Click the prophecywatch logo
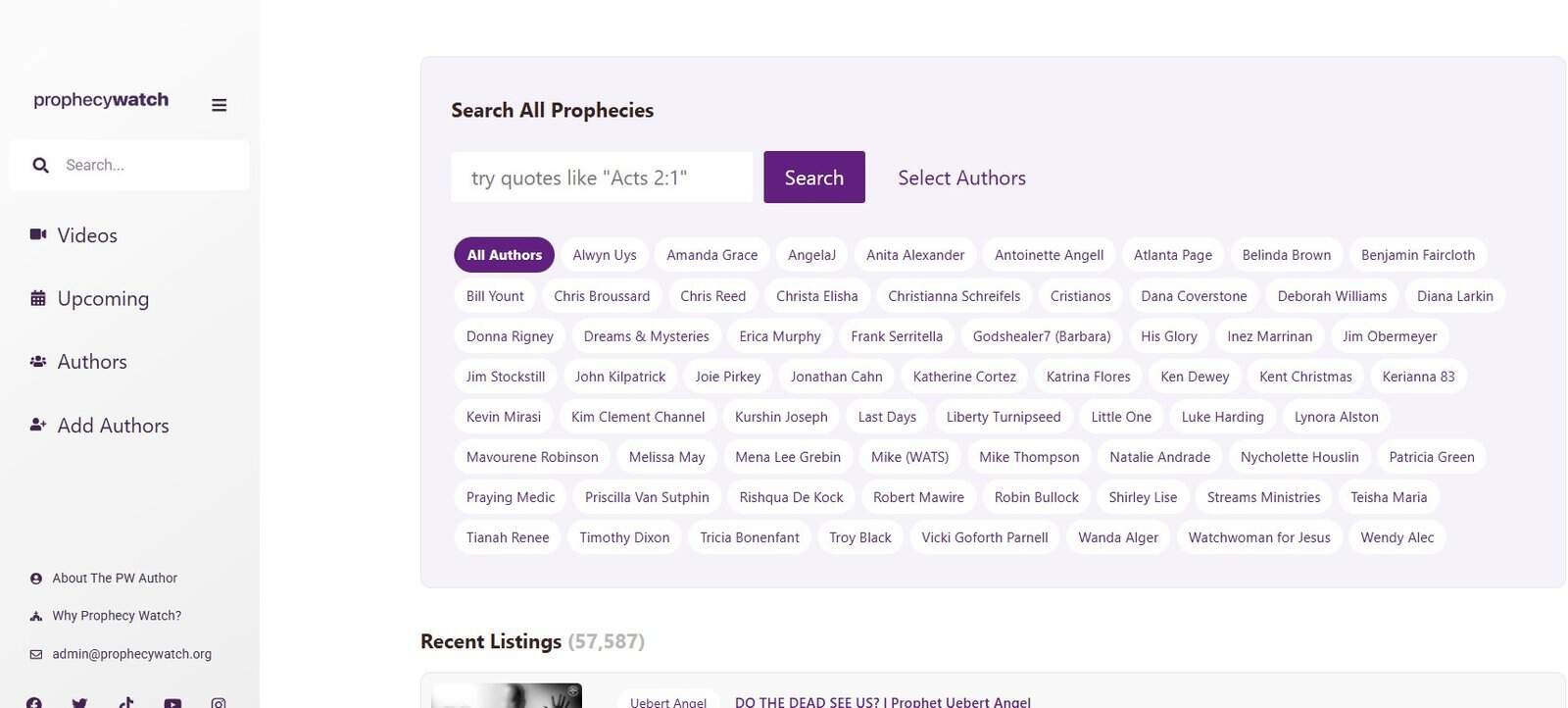 pyautogui.click(x=101, y=100)
